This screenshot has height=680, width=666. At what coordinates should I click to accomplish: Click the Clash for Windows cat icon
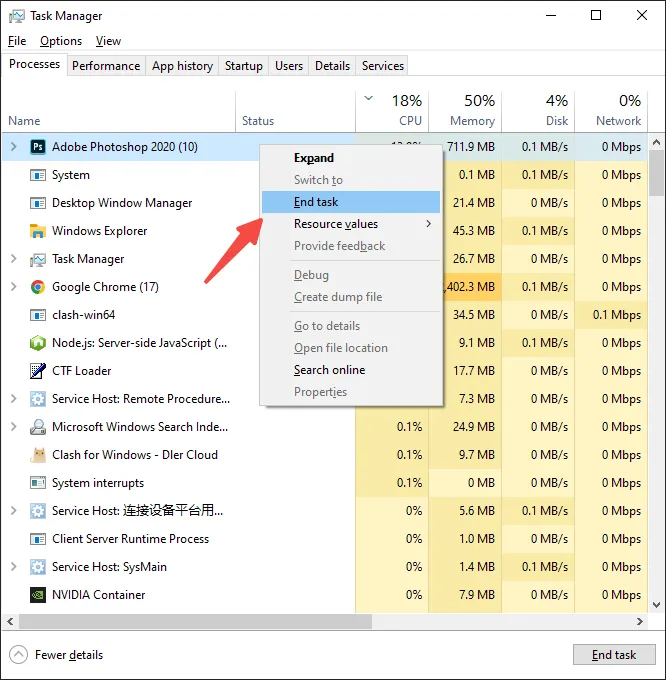click(38, 455)
